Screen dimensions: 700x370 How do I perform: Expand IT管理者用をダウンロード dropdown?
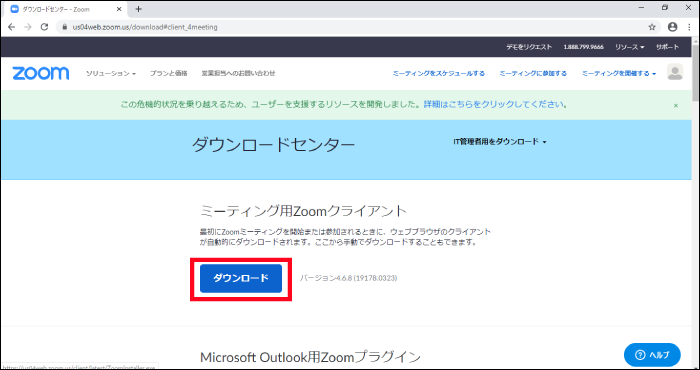pyautogui.click(x=500, y=141)
